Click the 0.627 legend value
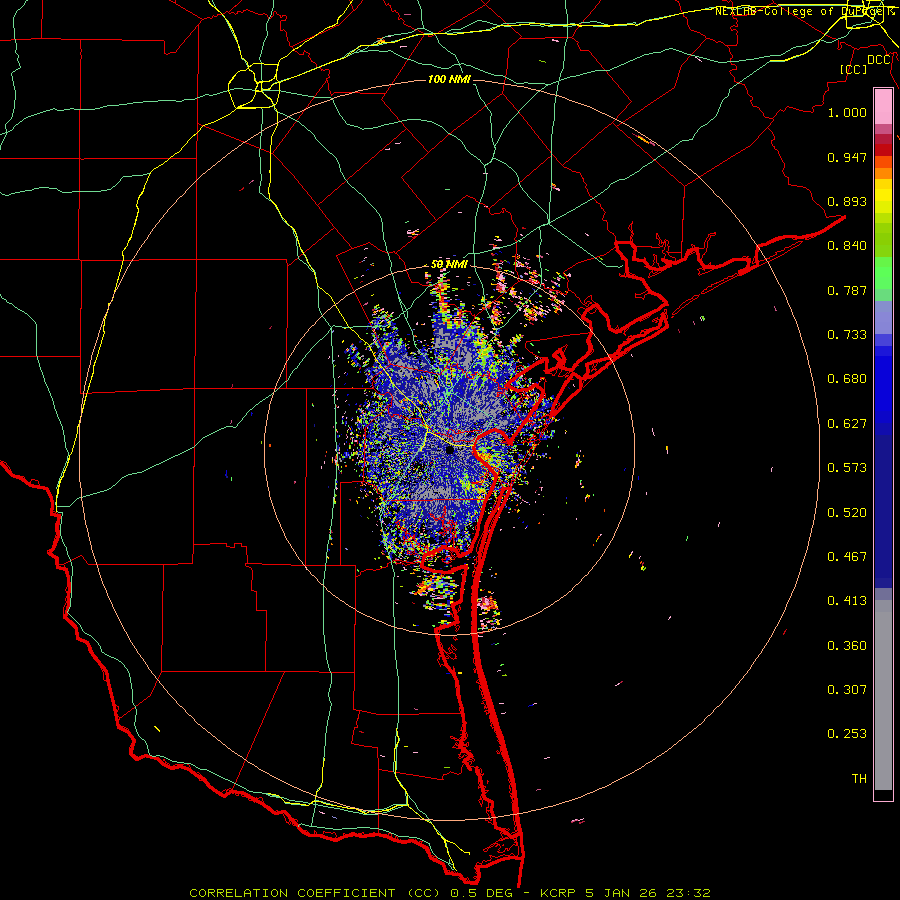 847,424
